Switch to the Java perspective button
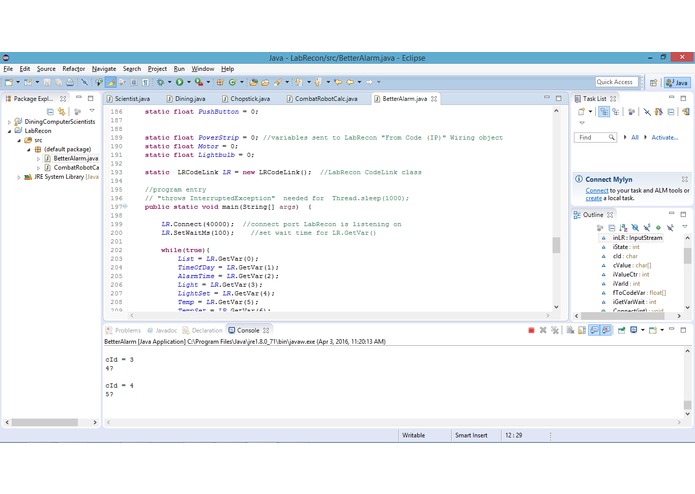This screenshot has height=494, width=695. (x=677, y=82)
